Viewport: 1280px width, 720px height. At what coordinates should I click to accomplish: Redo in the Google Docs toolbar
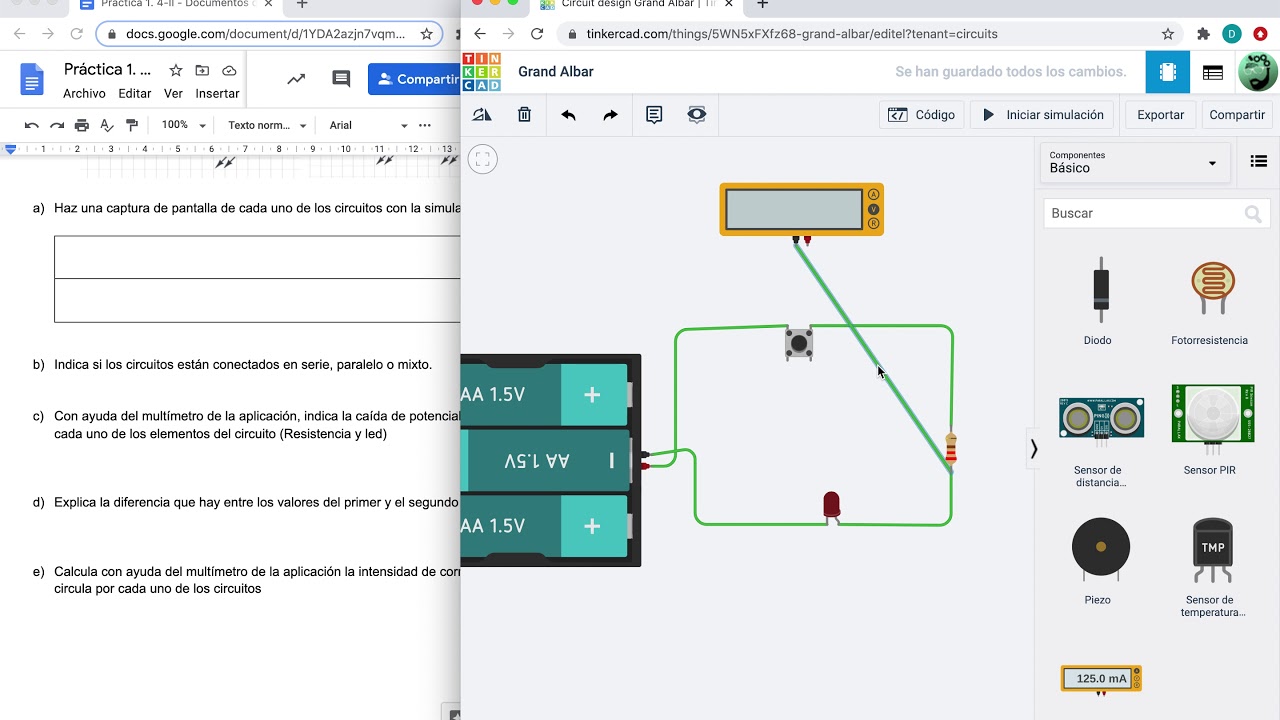click(x=57, y=125)
